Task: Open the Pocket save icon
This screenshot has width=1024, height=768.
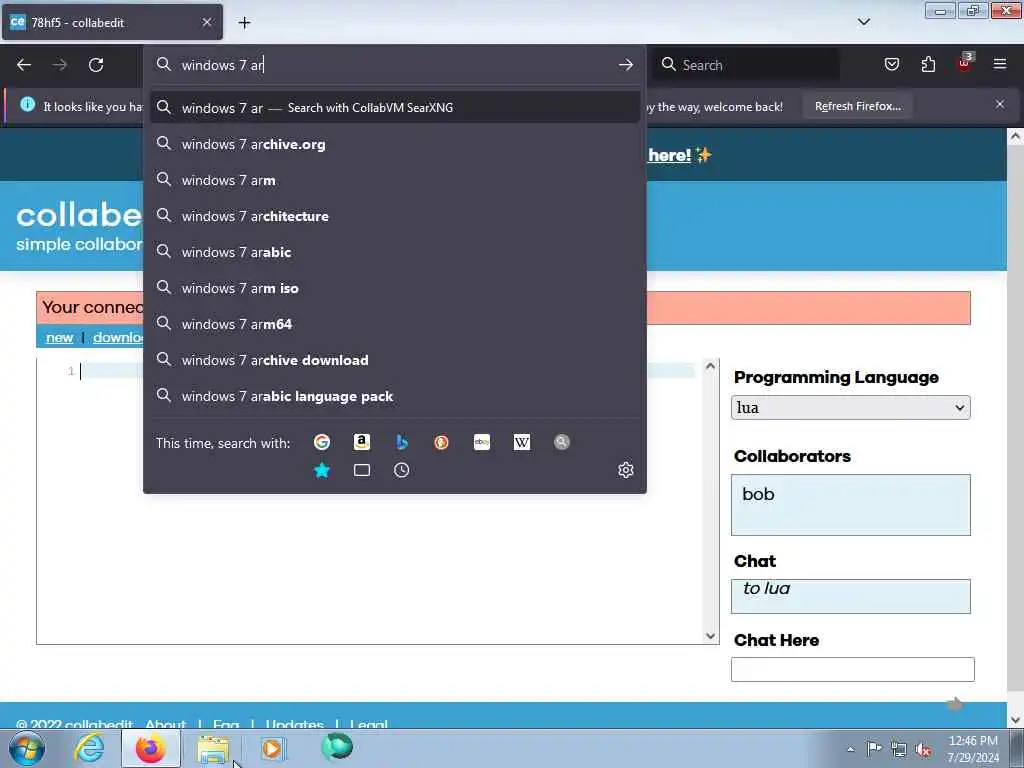Action: click(x=892, y=64)
